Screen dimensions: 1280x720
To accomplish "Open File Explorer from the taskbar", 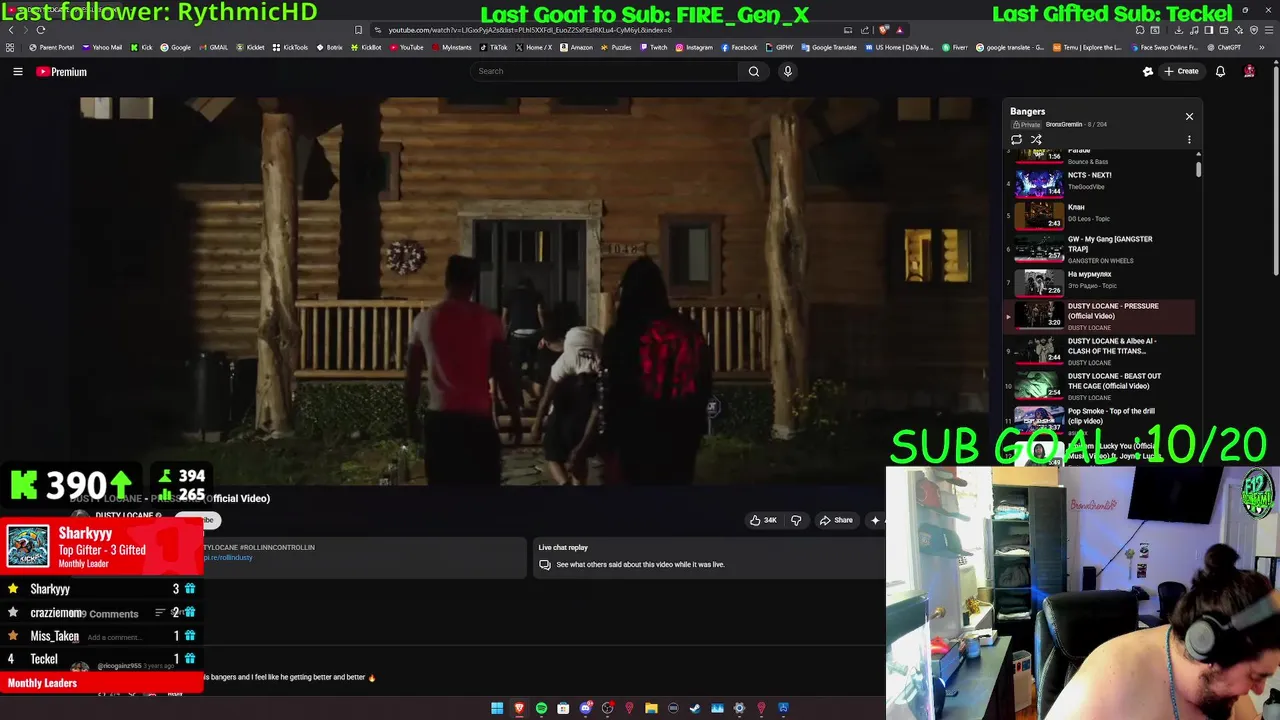I will point(651,708).
